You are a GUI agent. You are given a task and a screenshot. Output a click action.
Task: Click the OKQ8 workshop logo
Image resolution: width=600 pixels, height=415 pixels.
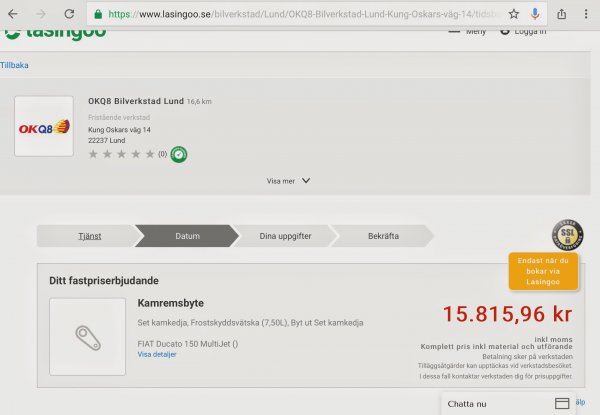click(x=44, y=127)
